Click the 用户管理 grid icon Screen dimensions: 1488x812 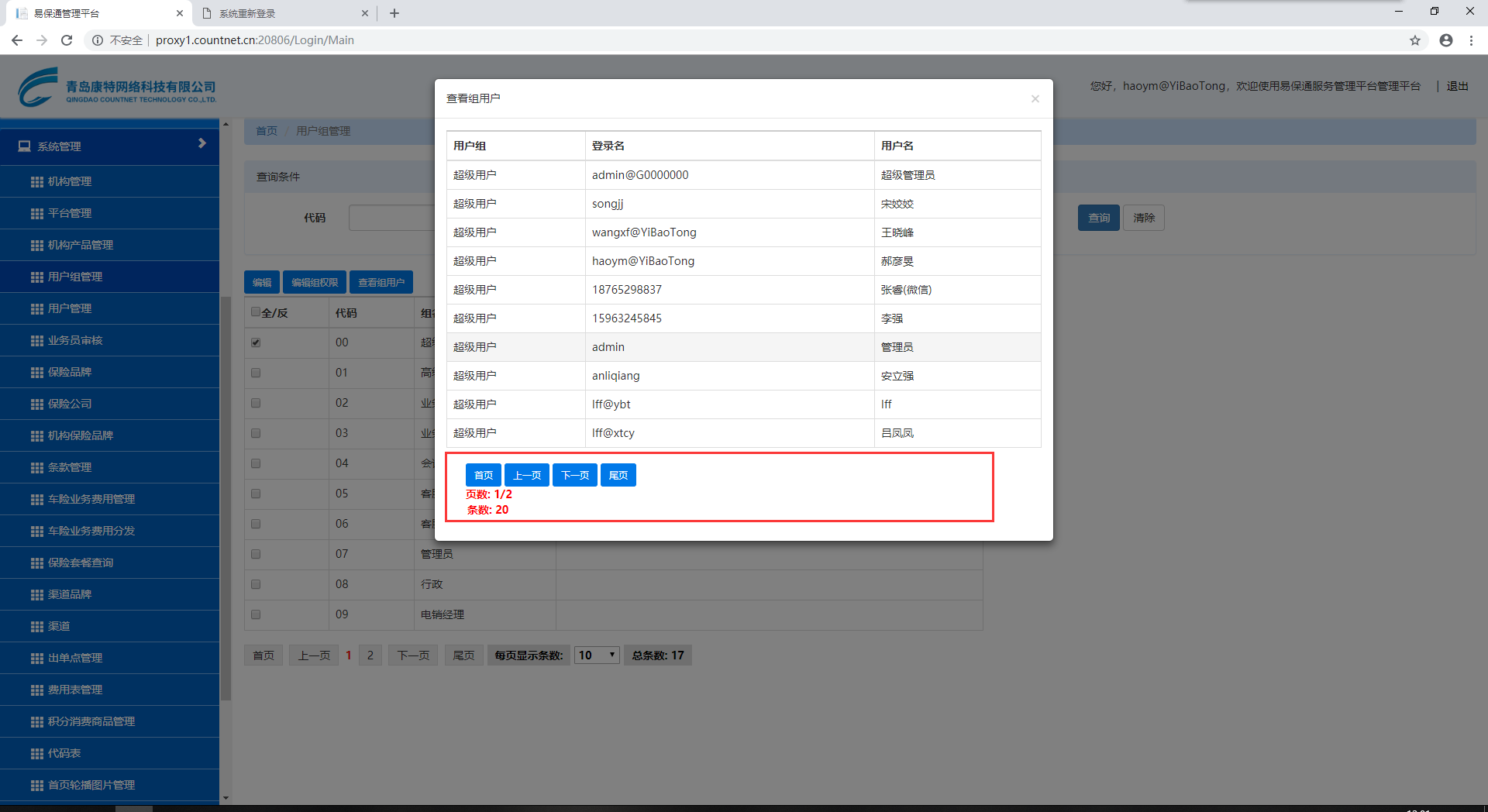click(36, 309)
